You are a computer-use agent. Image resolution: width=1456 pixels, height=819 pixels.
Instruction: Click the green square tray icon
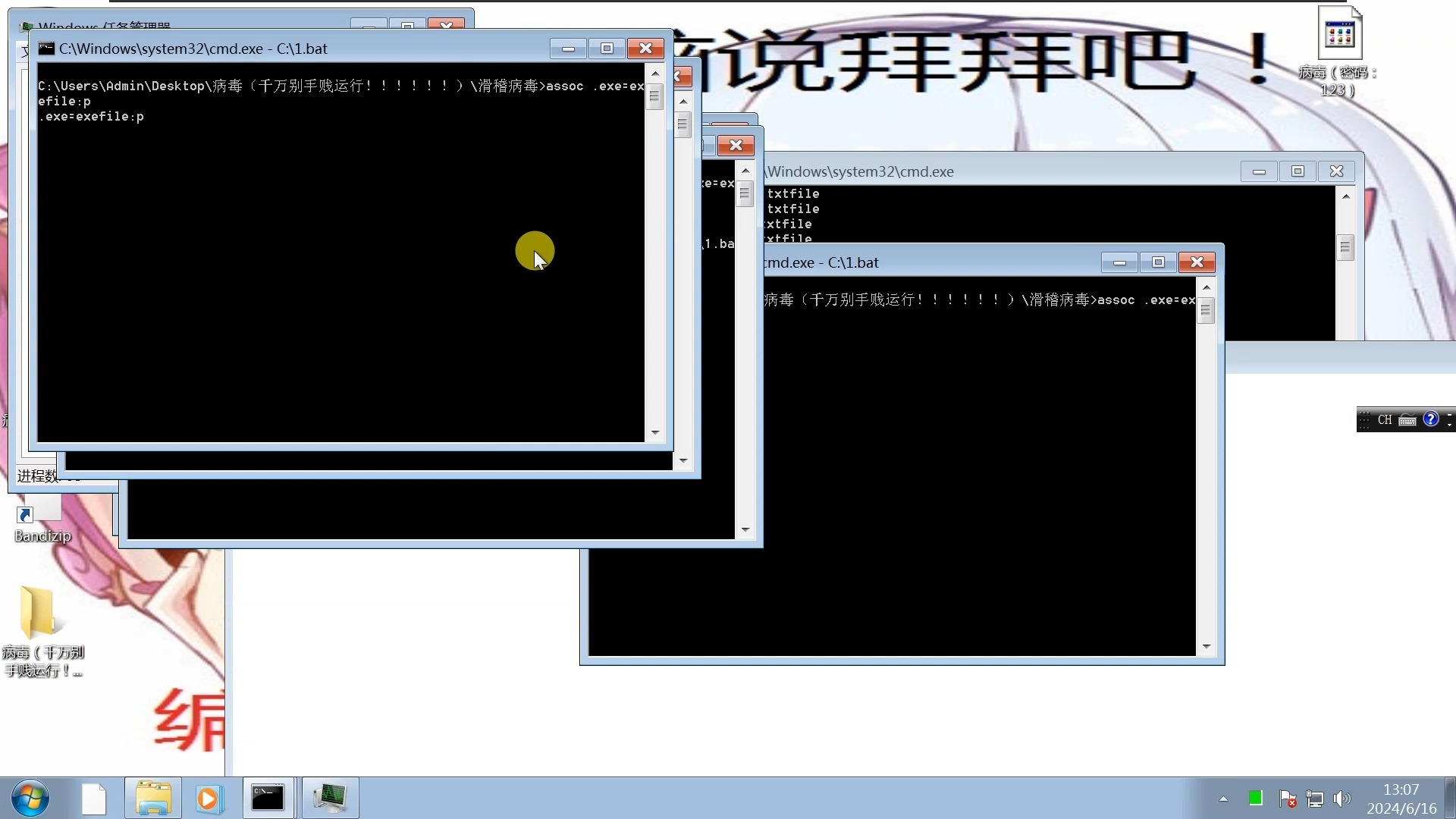[x=1255, y=798]
